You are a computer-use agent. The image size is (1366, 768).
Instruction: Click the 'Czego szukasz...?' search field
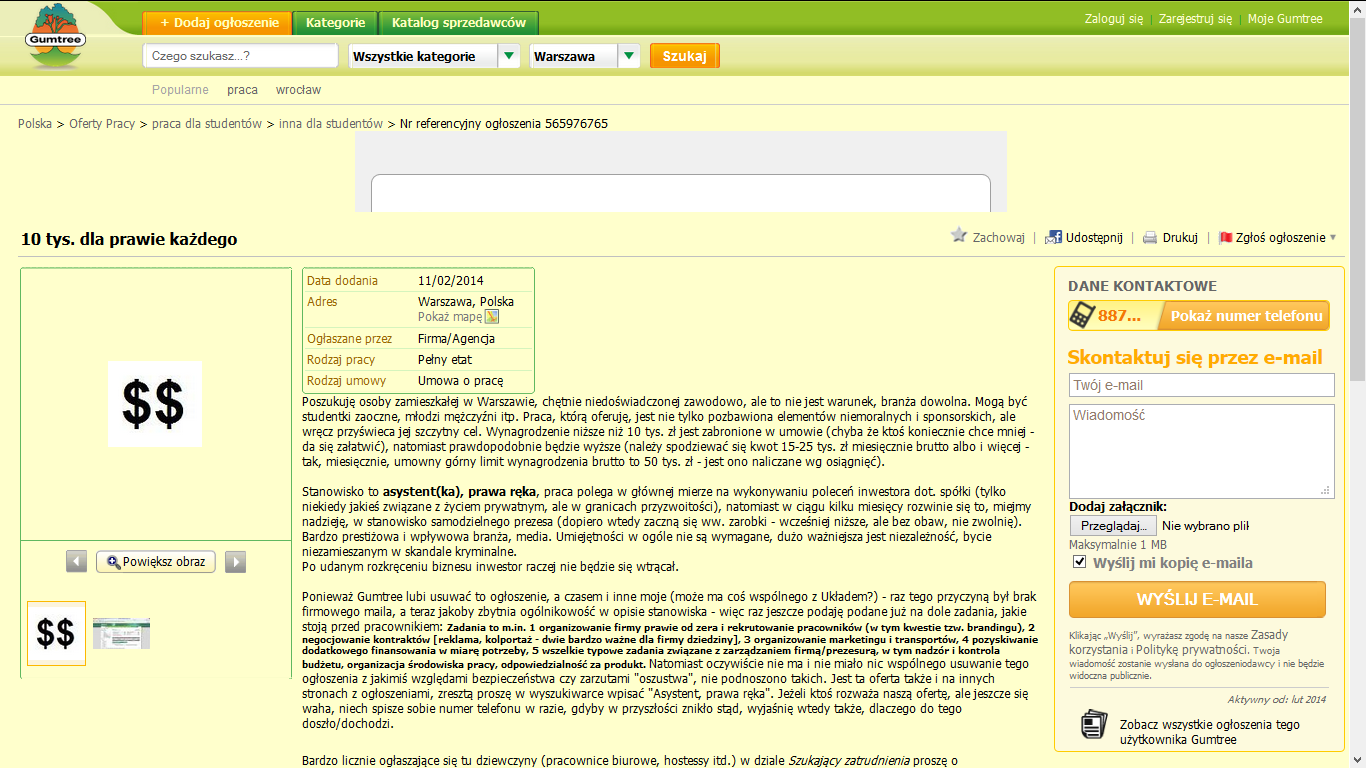pos(240,56)
